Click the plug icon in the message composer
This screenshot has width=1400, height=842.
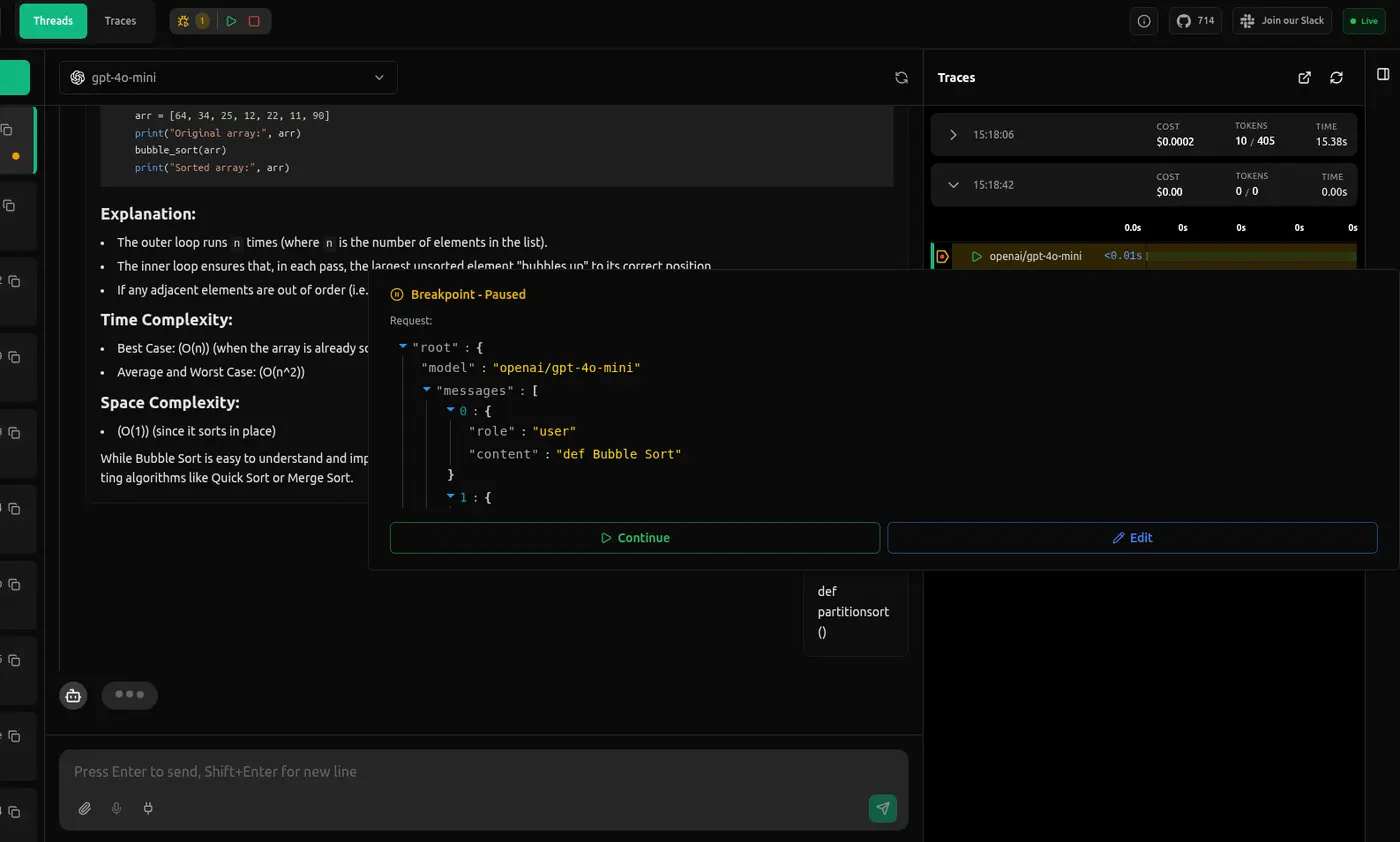[x=147, y=808]
